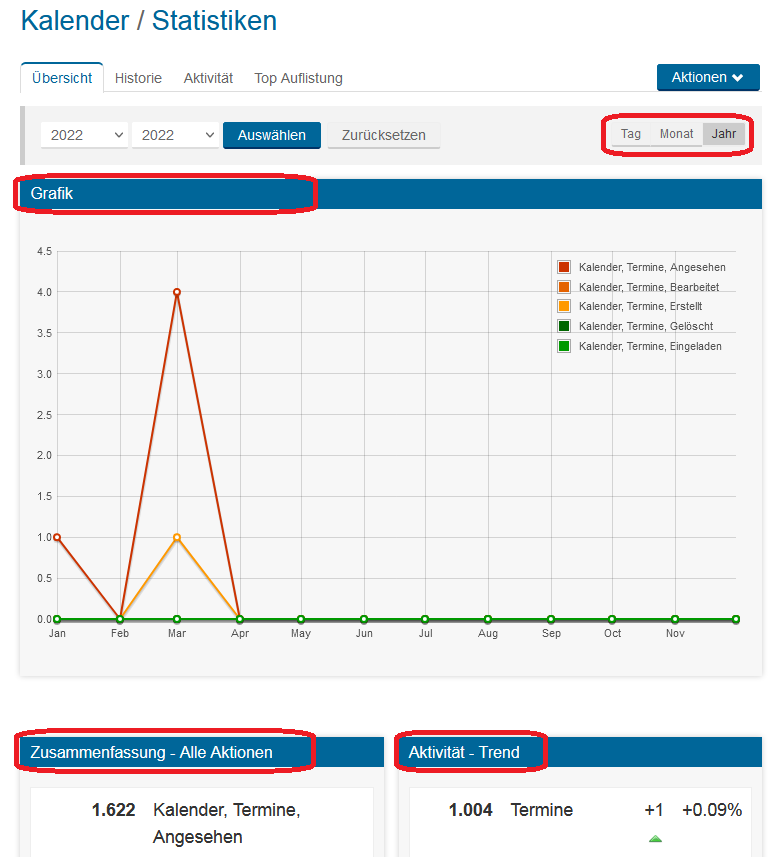Image resolution: width=771 pixels, height=857 pixels.
Task: Click the dark green Gelöscht legend swatch
Action: [x=564, y=326]
